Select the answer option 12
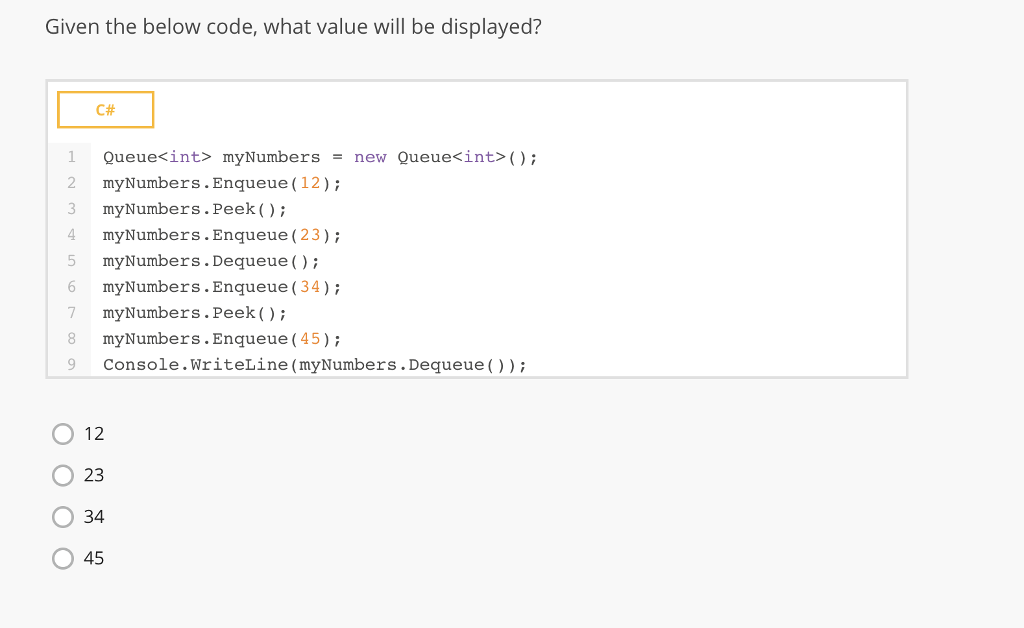1024x628 pixels. click(x=63, y=434)
